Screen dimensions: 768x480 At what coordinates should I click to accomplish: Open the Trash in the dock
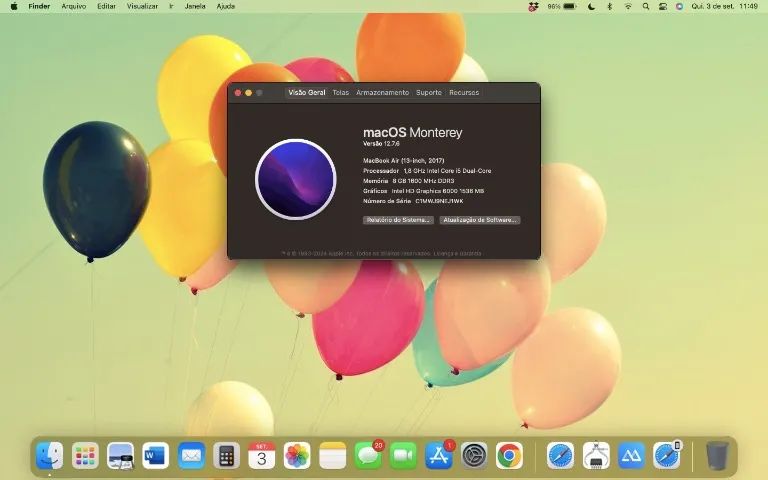[x=718, y=456]
